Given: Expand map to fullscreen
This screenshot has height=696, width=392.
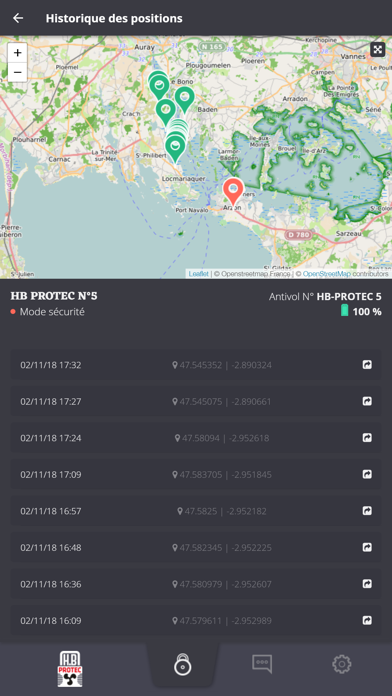Looking at the screenshot, I should 377,49.
